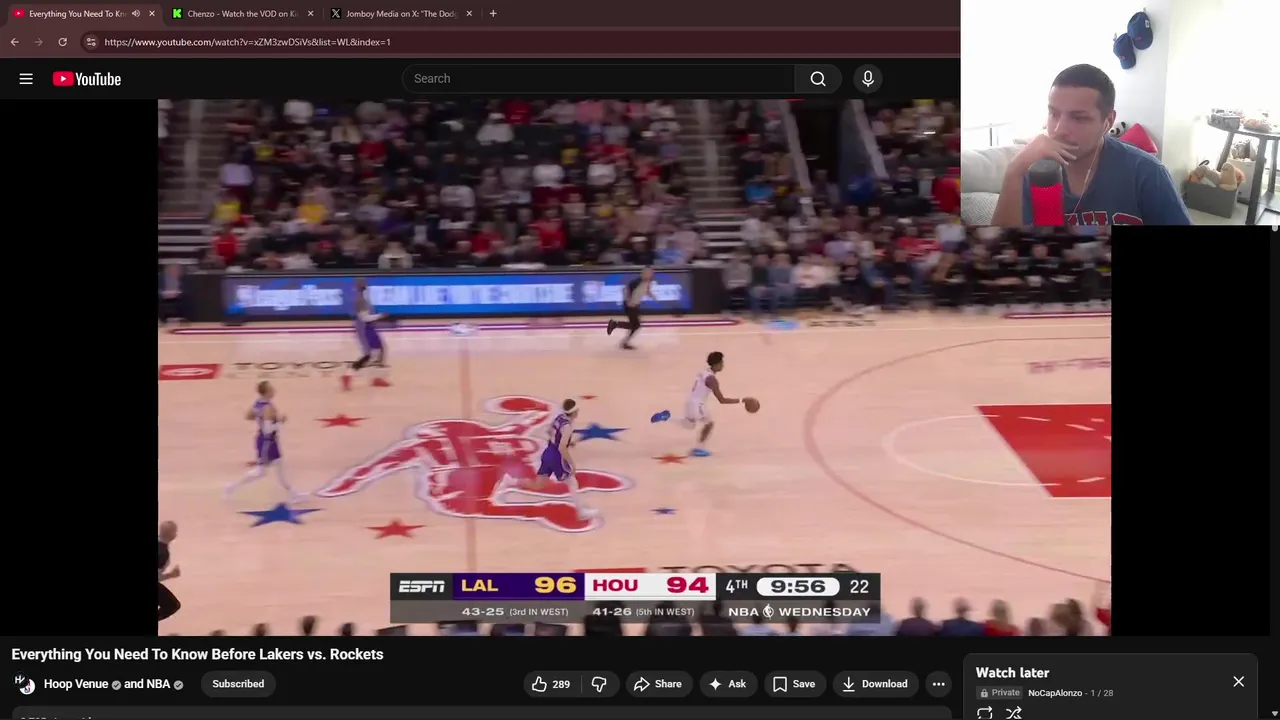Image resolution: width=1280 pixels, height=720 pixels.
Task: Toggle the Subscribed button
Action: click(x=238, y=684)
